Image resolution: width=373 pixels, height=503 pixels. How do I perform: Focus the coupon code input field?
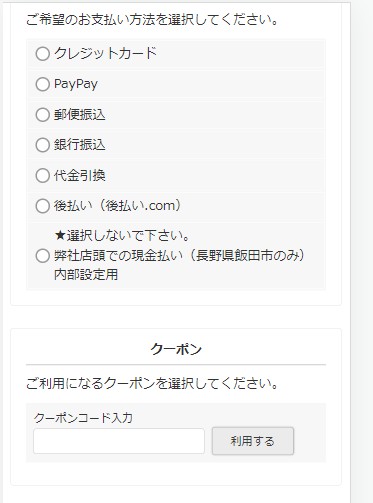point(119,441)
